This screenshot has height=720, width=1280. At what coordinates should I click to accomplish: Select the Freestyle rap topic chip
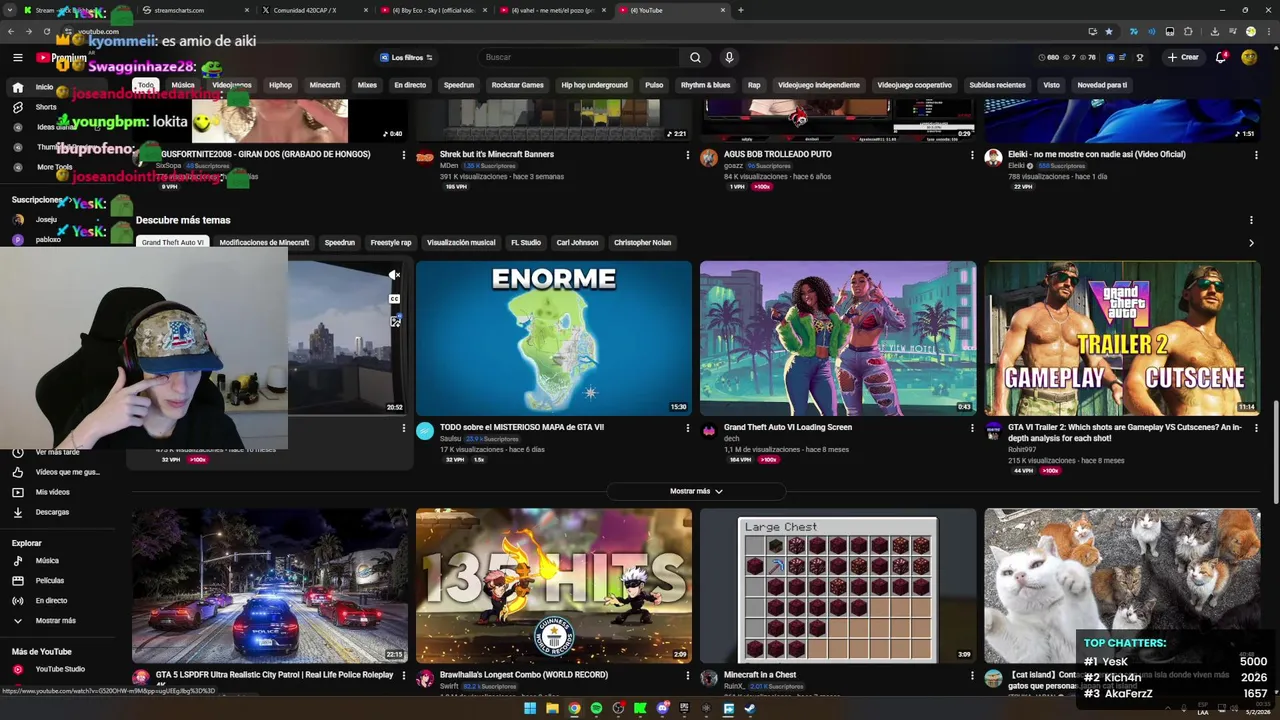(x=391, y=242)
